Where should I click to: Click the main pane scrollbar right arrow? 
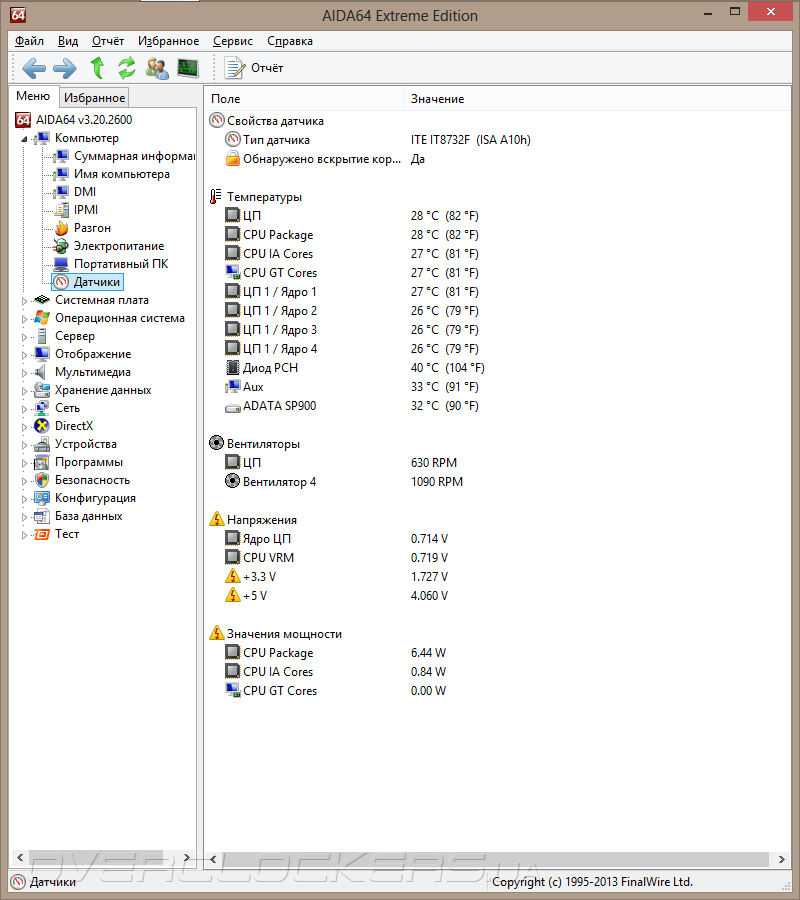[782, 859]
